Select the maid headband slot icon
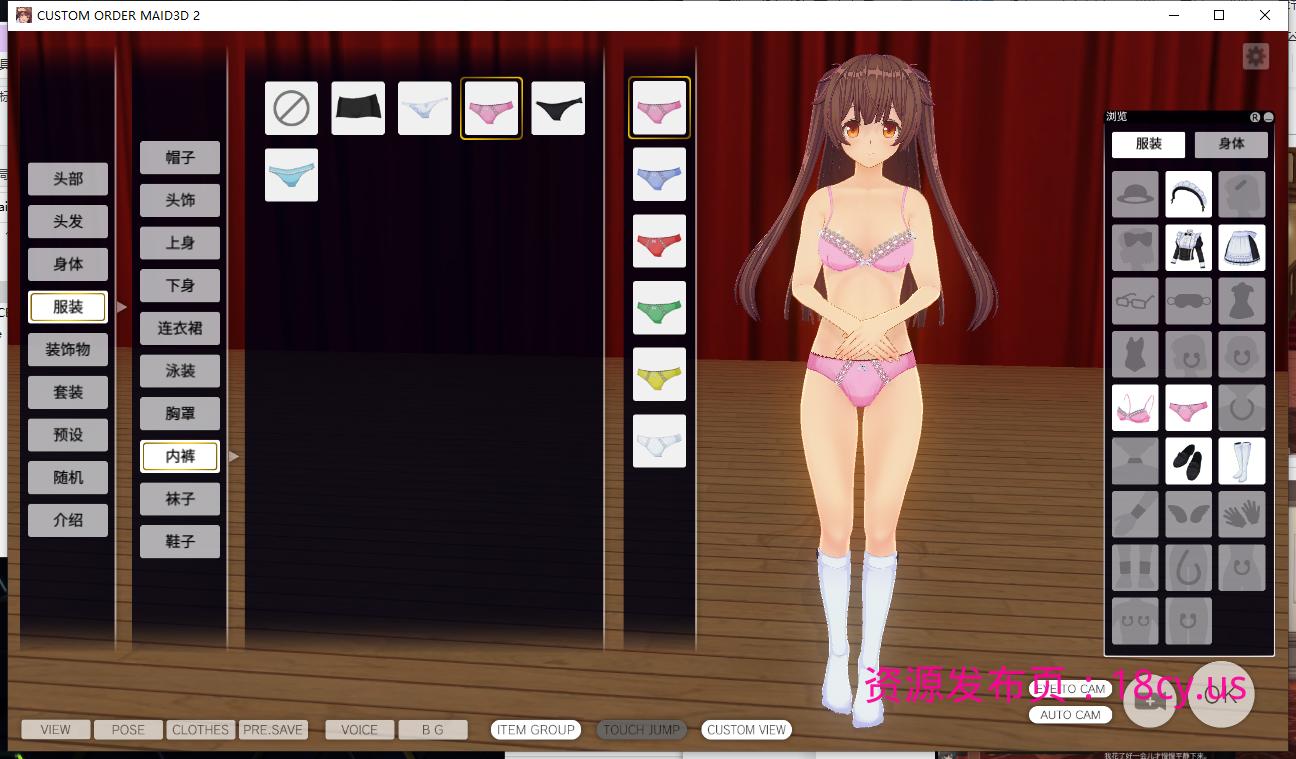Image resolution: width=1296 pixels, height=759 pixels. 1188,194
